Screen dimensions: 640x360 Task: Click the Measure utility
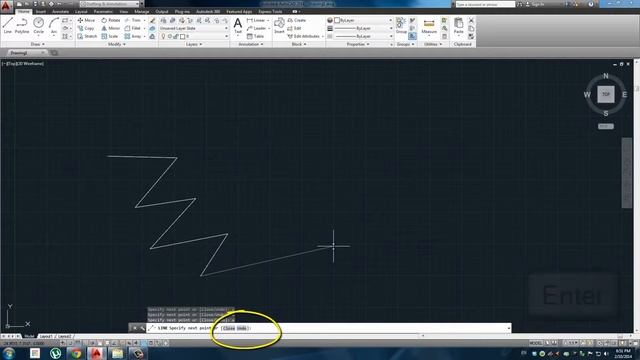click(x=429, y=26)
